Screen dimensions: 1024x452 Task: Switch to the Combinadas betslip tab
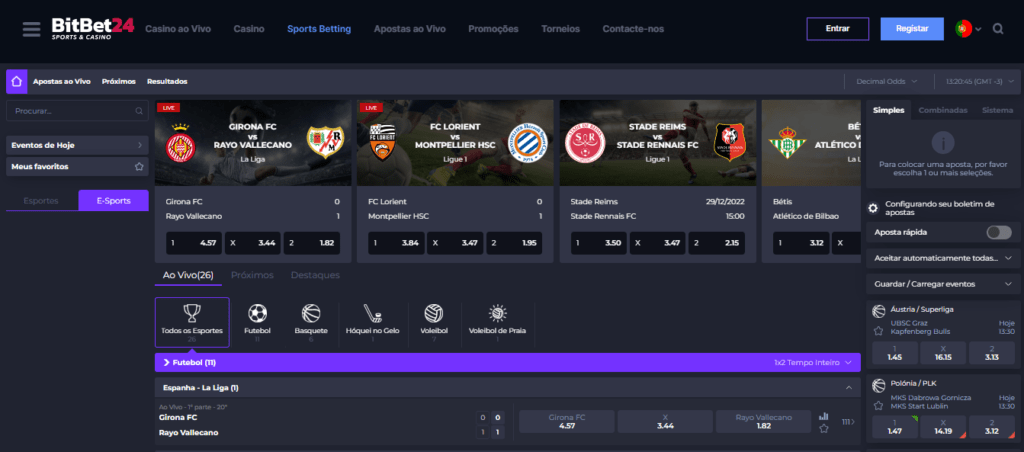click(x=942, y=110)
